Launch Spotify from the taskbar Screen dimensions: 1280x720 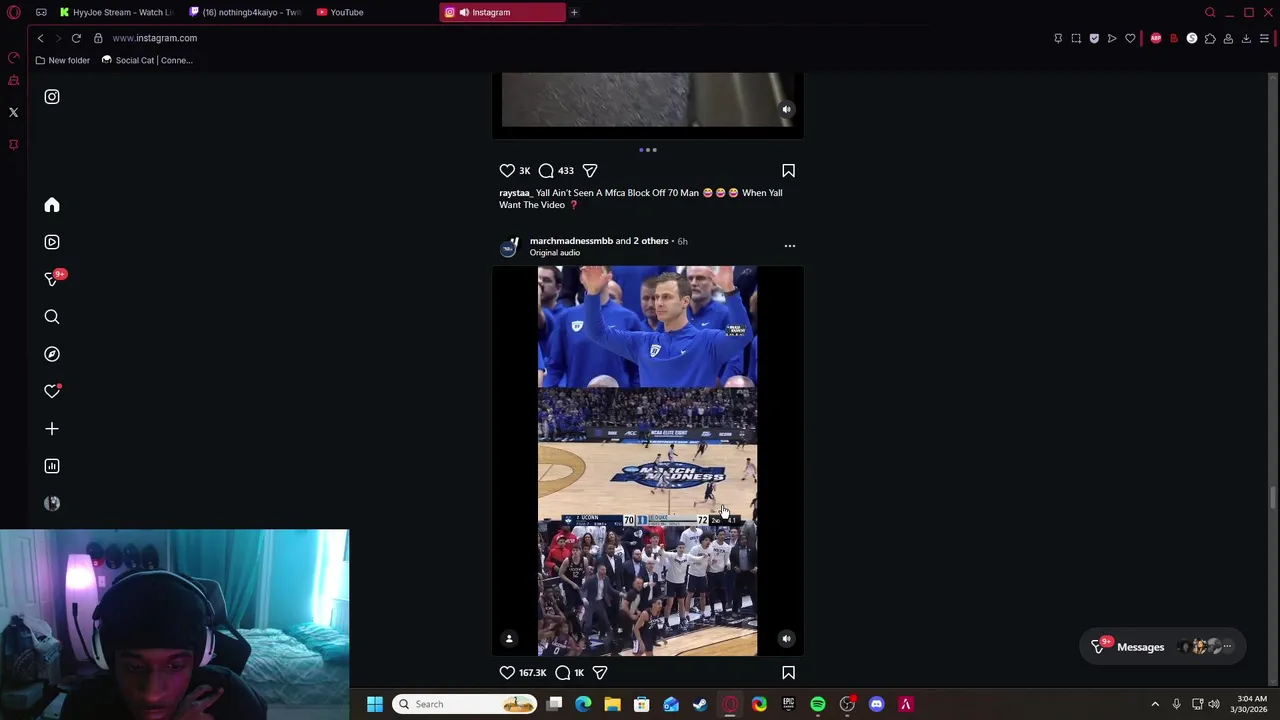click(x=818, y=704)
